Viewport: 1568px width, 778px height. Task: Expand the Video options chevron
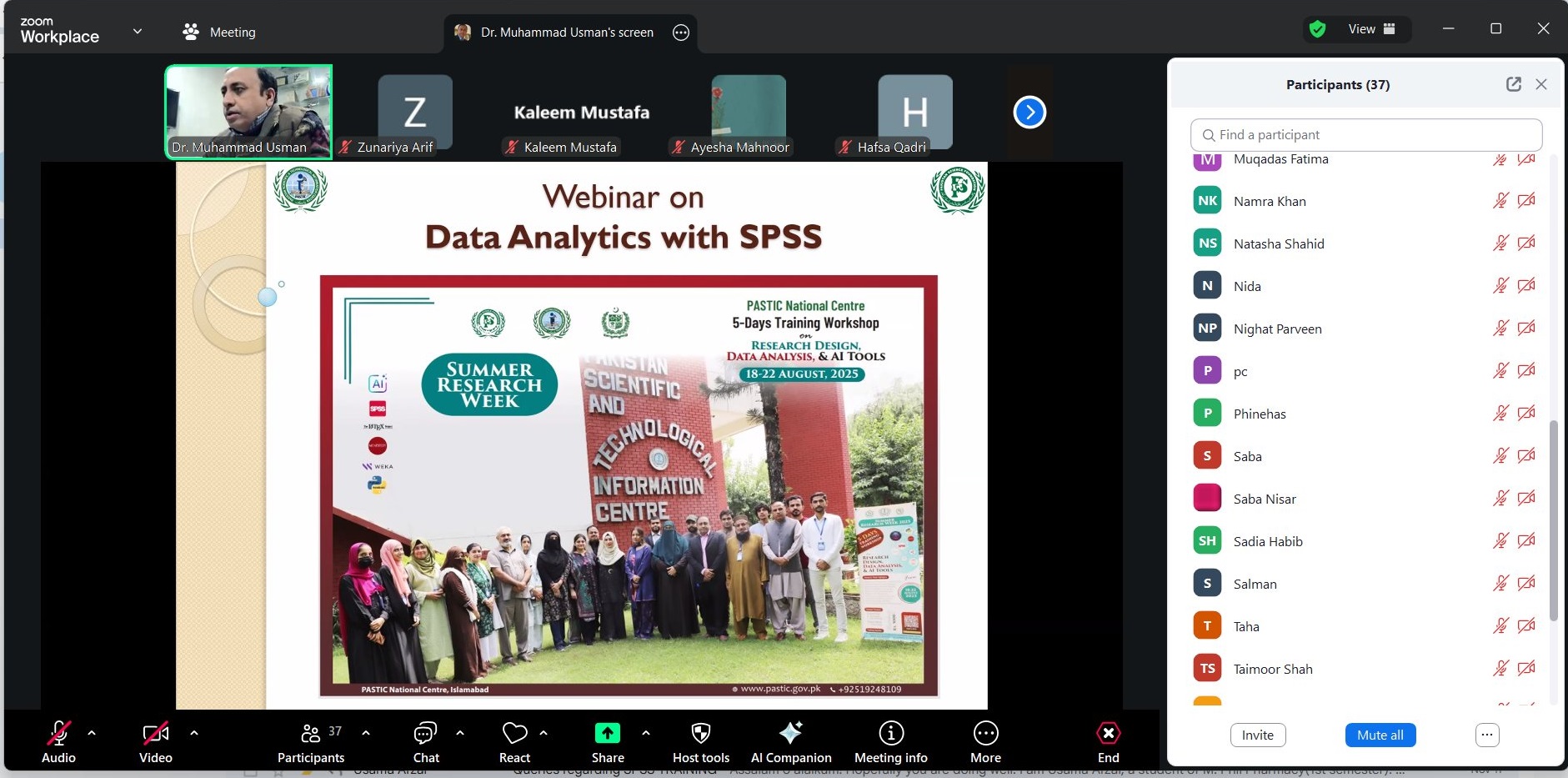pyautogui.click(x=193, y=733)
